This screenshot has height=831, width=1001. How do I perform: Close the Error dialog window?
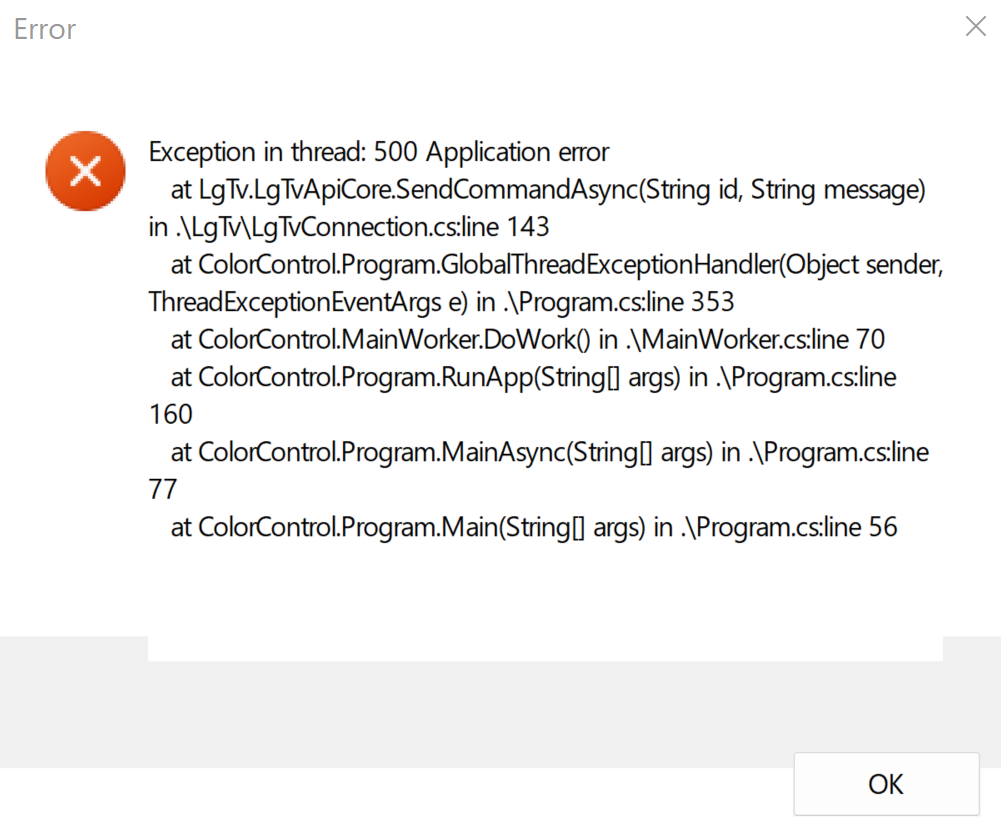coord(975,27)
